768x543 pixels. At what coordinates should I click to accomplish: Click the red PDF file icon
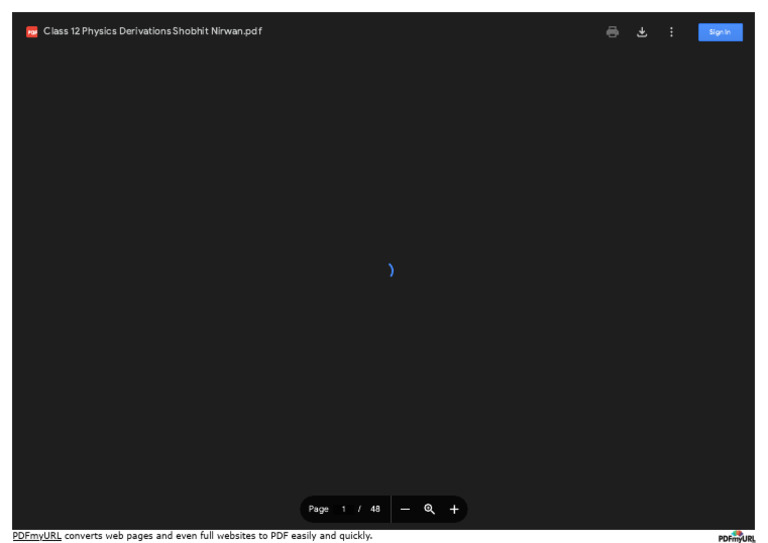32,32
